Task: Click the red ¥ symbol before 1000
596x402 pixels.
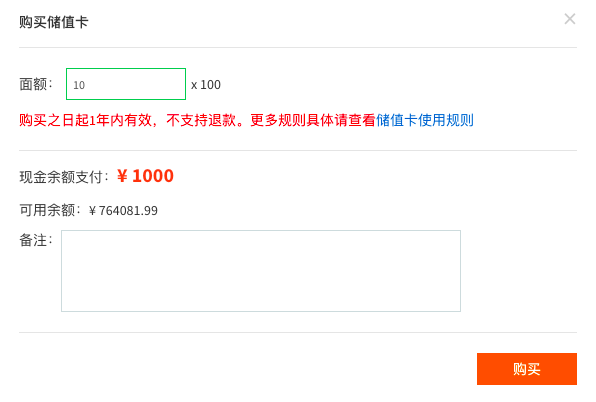Action: [x=122, y=176]
